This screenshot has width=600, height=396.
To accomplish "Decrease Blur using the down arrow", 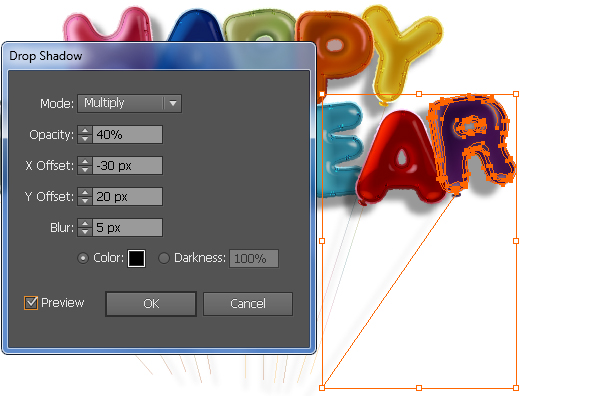I will click(85, 232).
